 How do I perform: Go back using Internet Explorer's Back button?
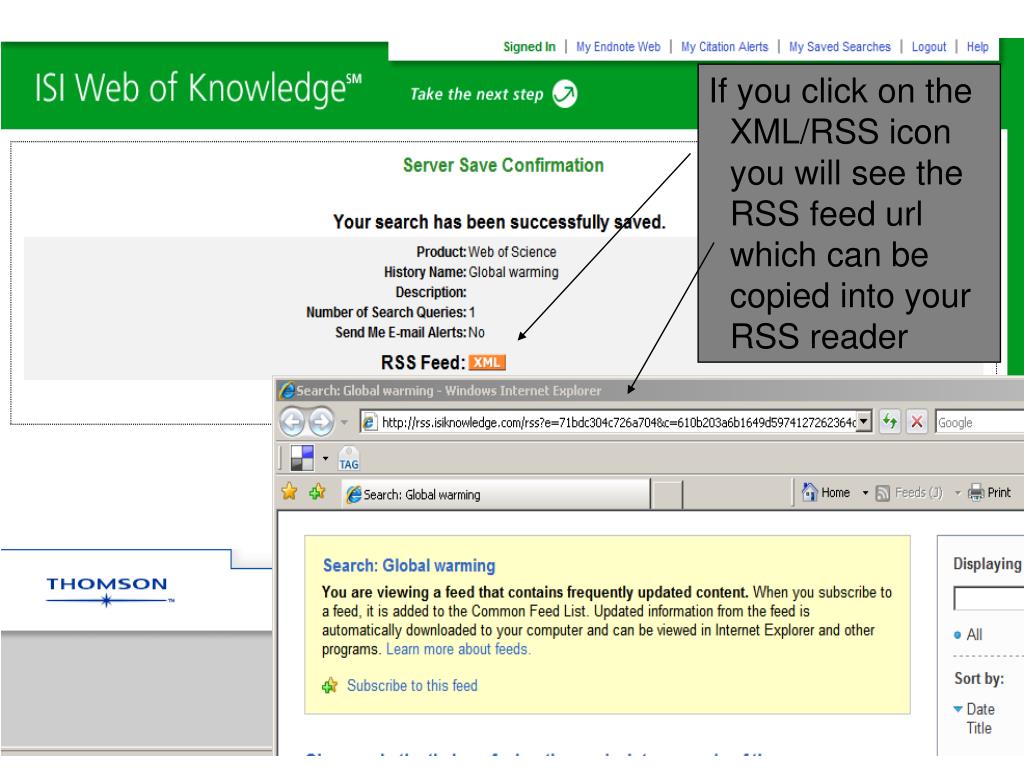(293, 422)
